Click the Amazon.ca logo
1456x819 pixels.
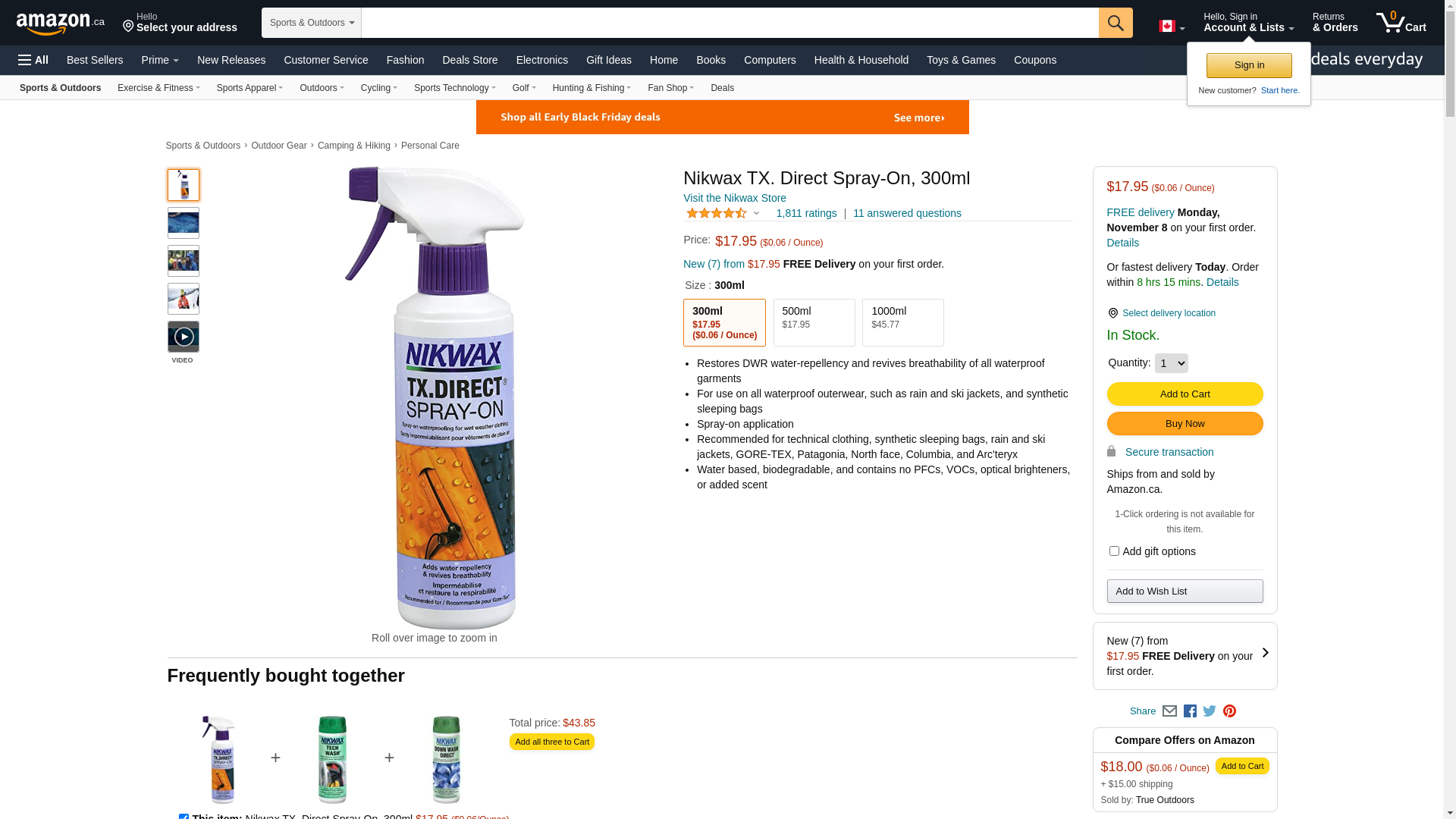click(60, 24)
